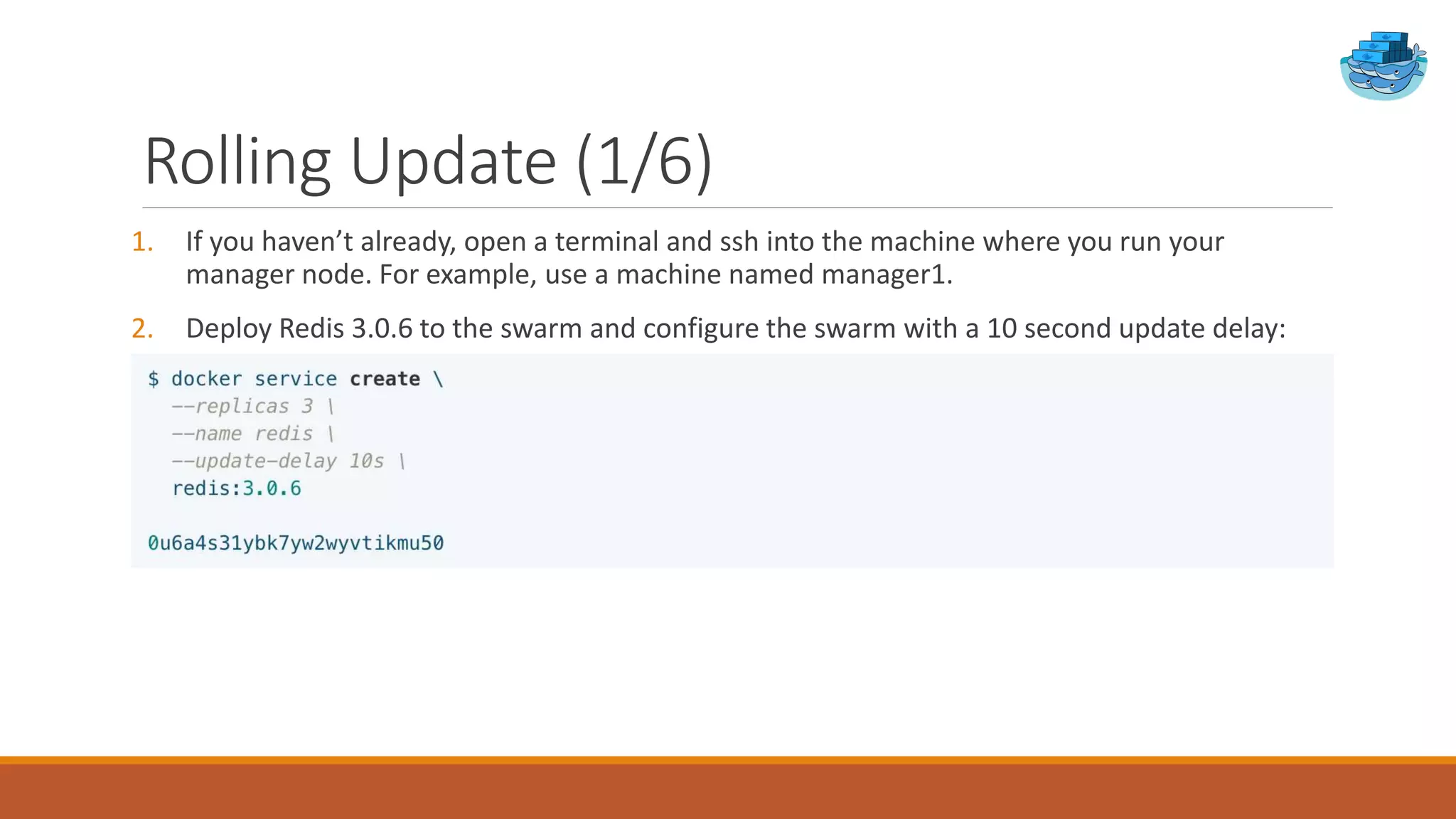1456x819 pixels.
Task: Click the thin orange stripe above footer
Action: click(x=728, y=760)
